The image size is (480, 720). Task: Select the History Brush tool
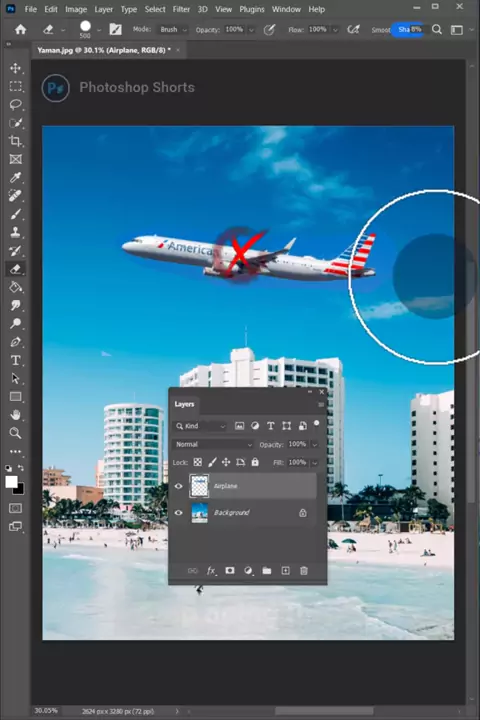(16, 251)
